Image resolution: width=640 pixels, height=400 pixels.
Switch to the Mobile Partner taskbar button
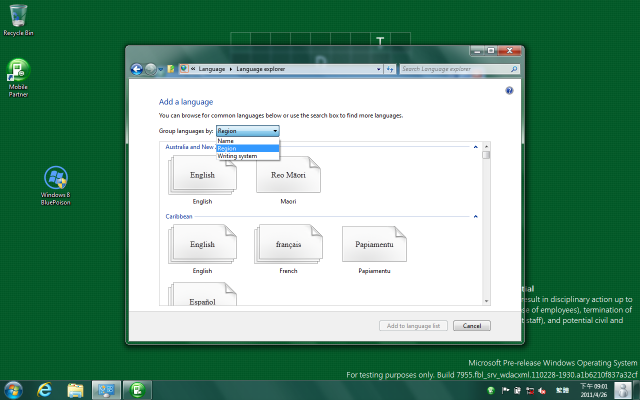(138, 390)
